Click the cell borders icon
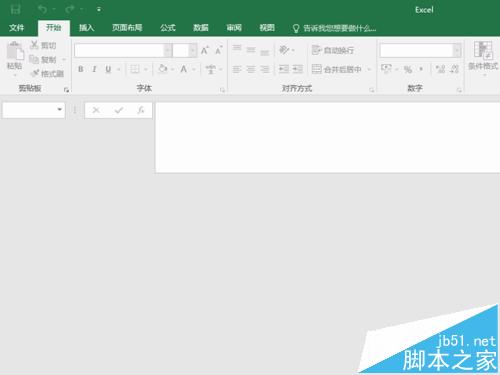500x375 pixels. coord(135,69)
